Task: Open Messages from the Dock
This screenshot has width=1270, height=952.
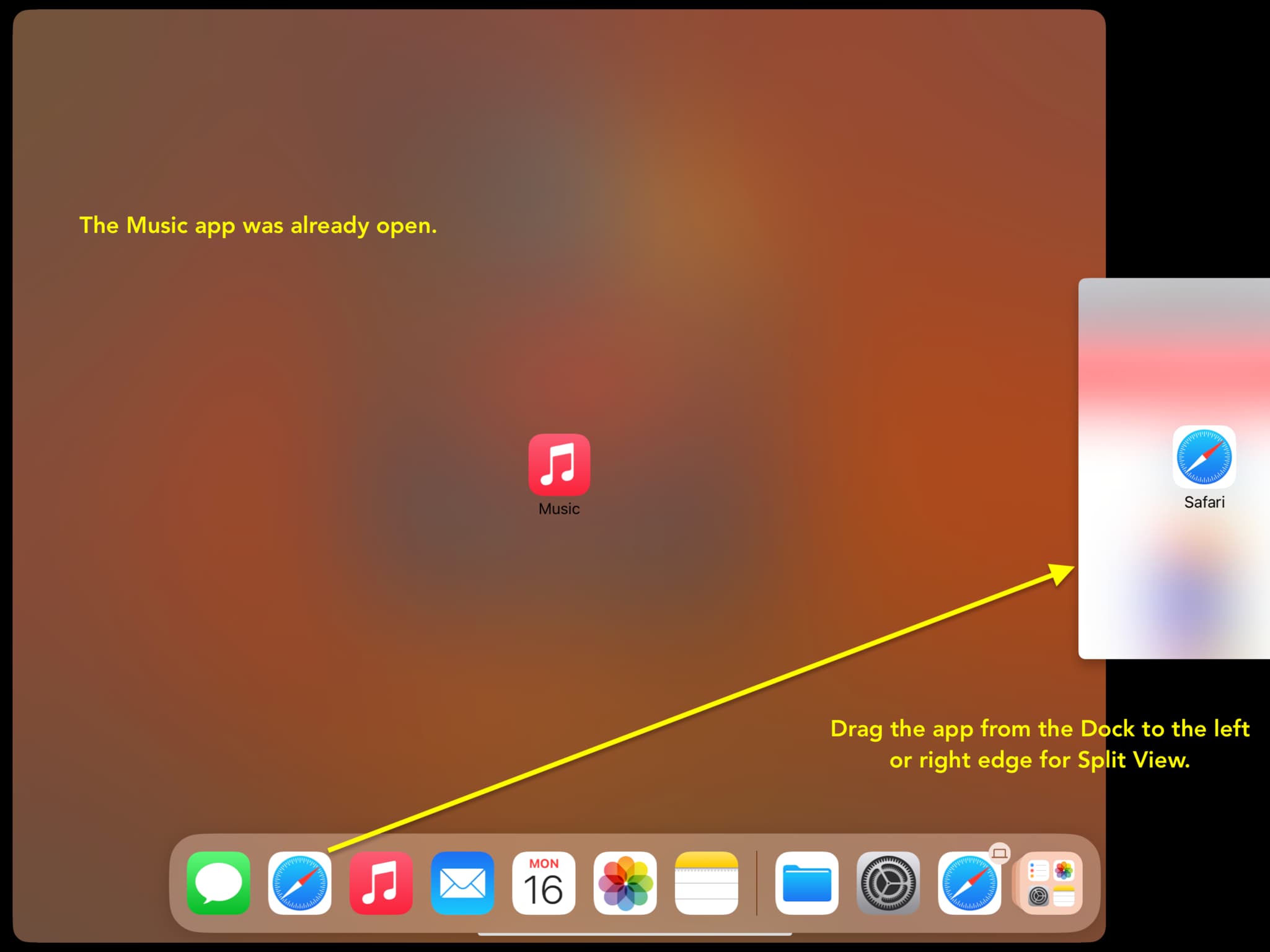Action: (x=218, y=883)
